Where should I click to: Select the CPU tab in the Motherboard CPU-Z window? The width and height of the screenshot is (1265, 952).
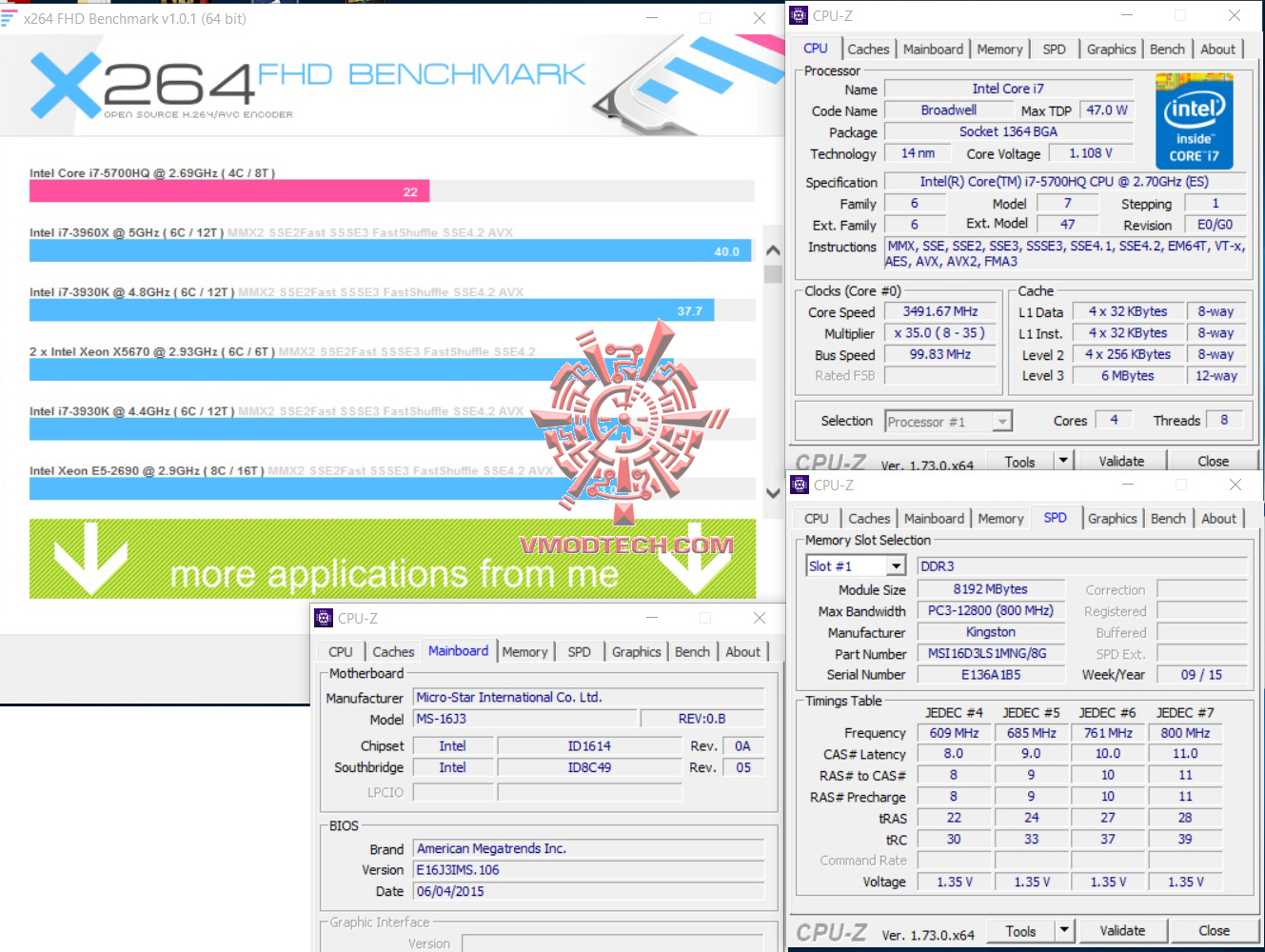341,651
